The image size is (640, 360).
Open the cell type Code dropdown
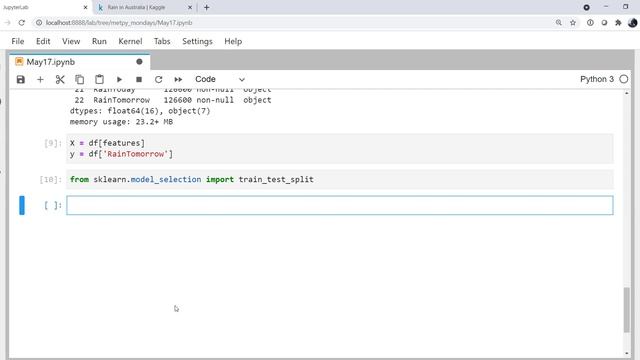pos(220,79)
